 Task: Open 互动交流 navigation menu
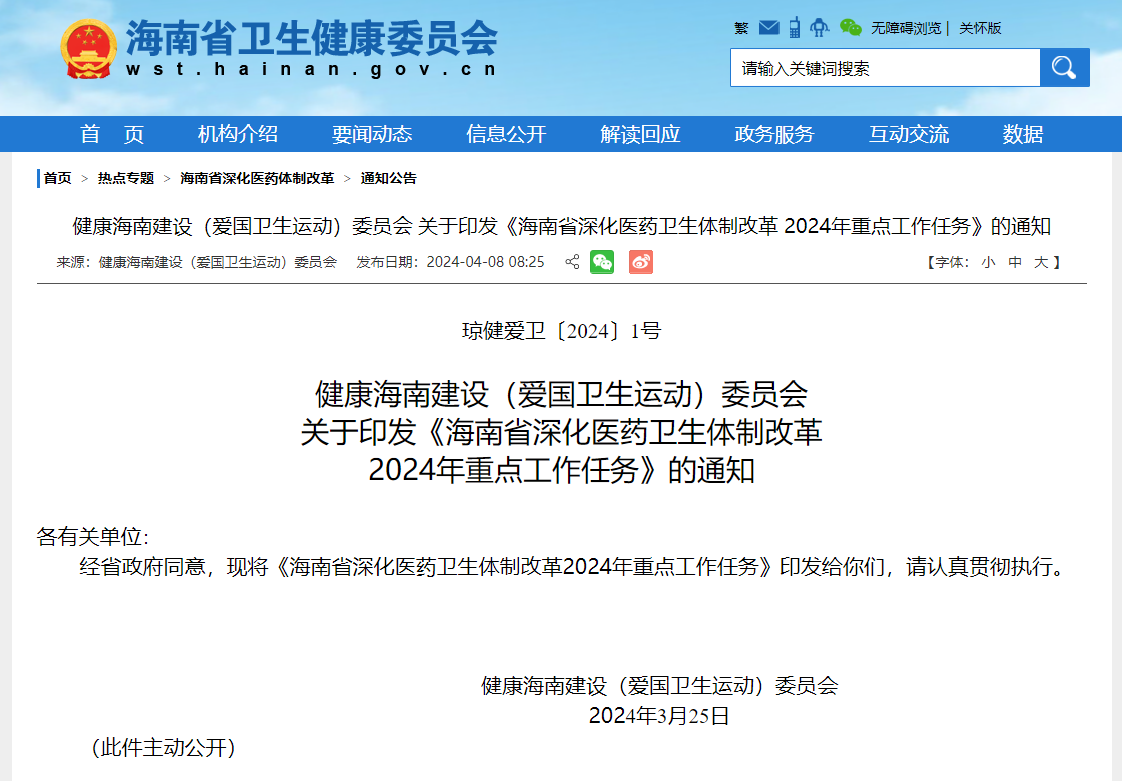[x=909, y=134]
